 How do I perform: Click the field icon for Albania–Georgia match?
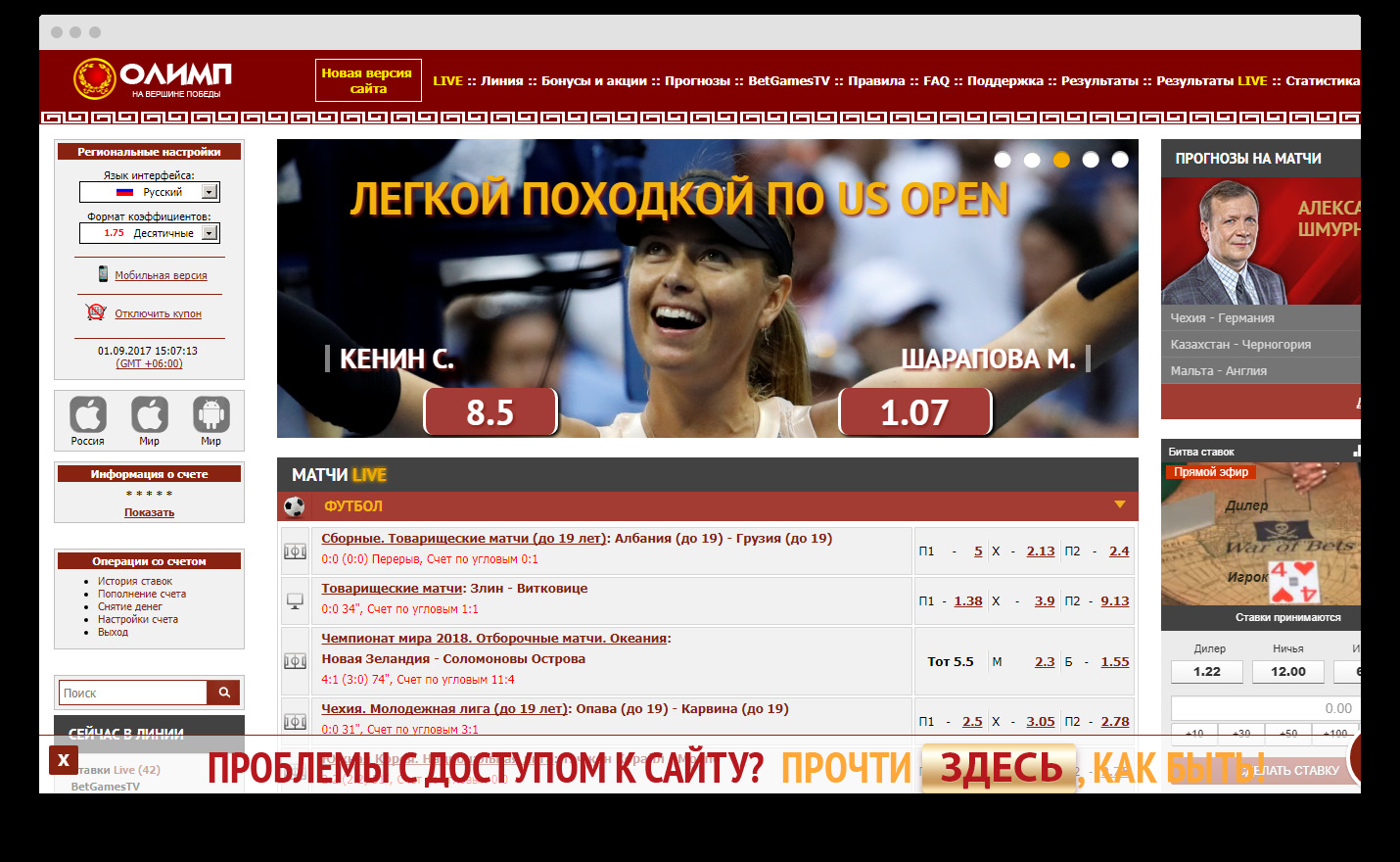(295, 551)
